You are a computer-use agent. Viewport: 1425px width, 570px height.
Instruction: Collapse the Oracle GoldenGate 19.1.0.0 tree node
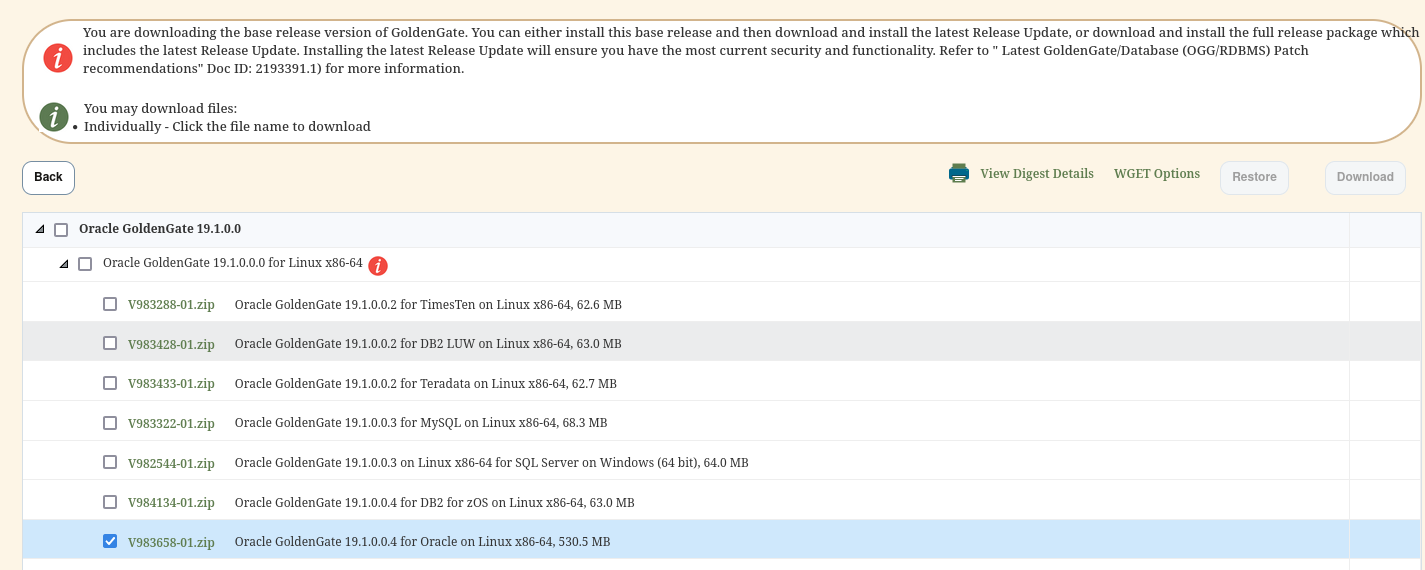(x=40, y=229)
